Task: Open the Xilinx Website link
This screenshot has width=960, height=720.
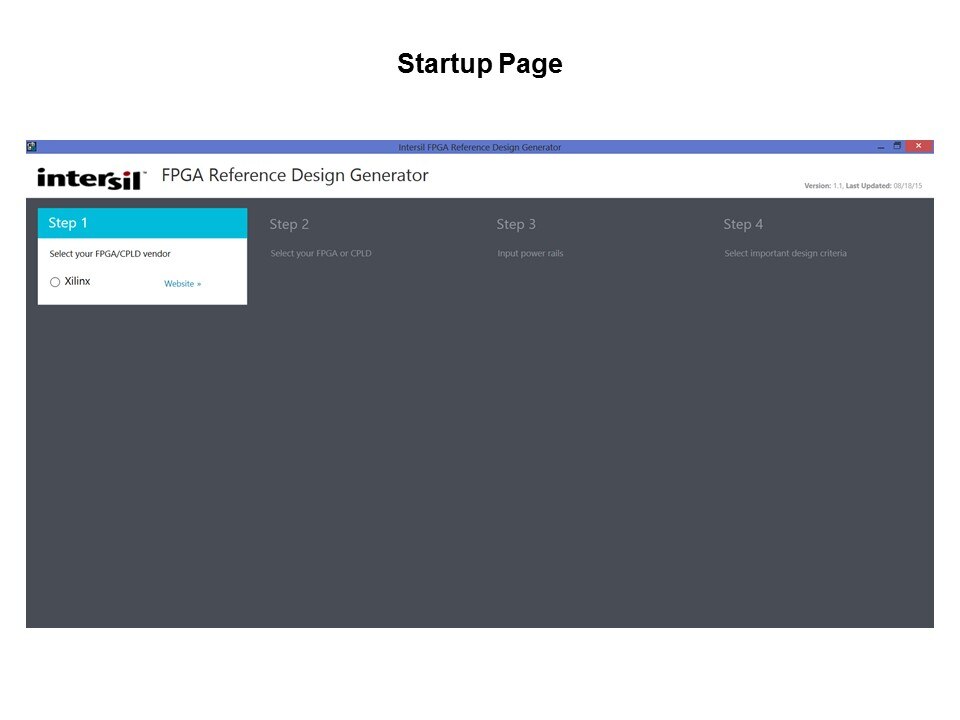Action: click(x=182, y=284)
